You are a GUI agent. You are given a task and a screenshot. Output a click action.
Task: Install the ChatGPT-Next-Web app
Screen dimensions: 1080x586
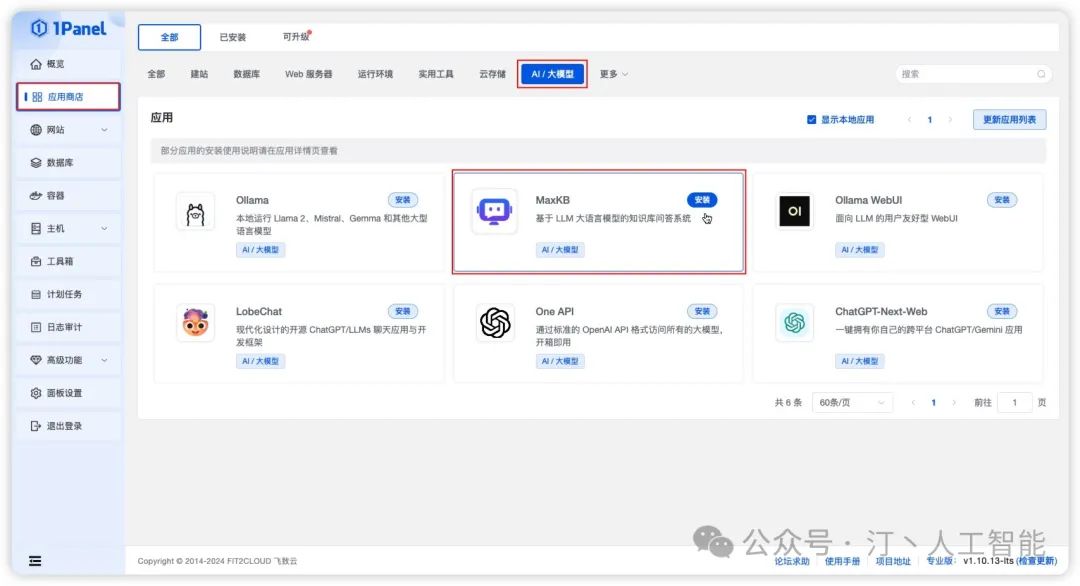[1001, 312]
